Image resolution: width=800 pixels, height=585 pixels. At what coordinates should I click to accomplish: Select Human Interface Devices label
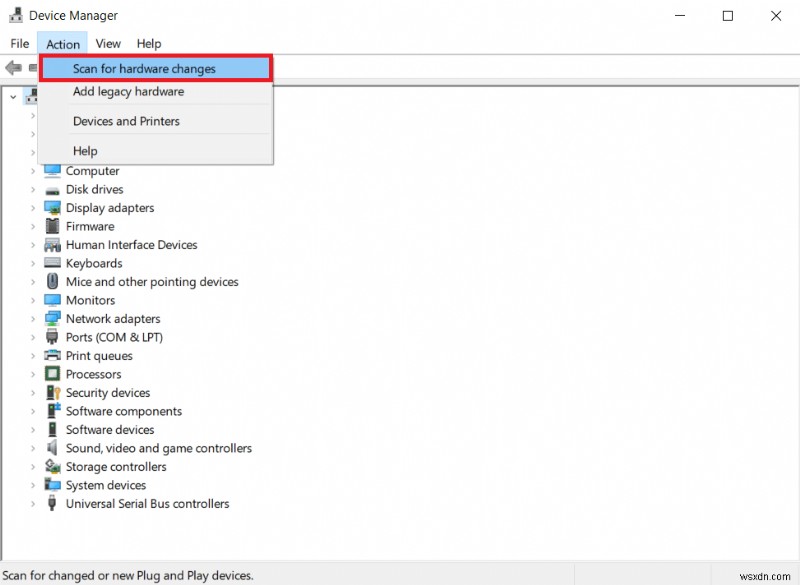coord(131,245)
